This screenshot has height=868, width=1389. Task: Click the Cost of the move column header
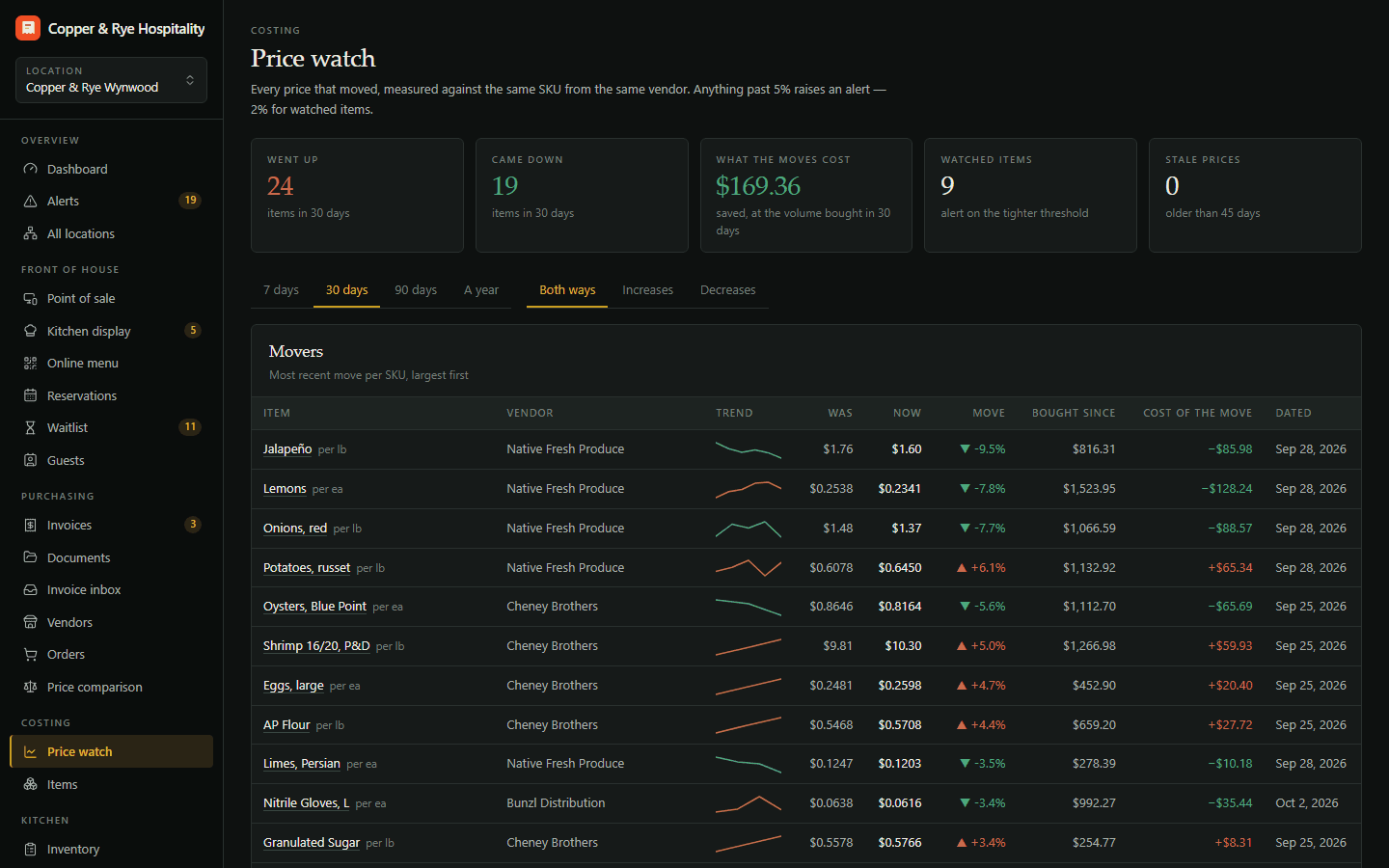coord(1197,413)
